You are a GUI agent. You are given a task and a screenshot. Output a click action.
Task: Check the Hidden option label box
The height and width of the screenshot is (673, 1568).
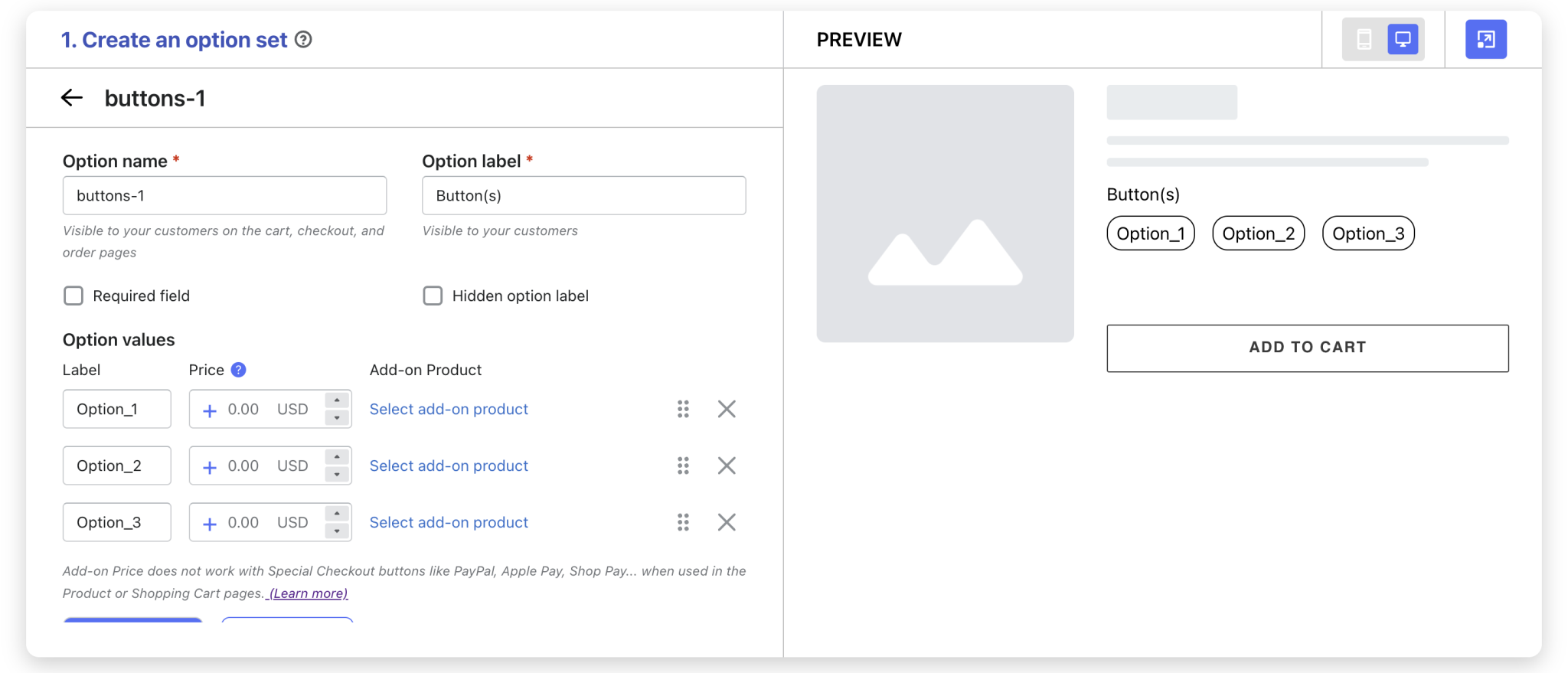tap(433, 296)
